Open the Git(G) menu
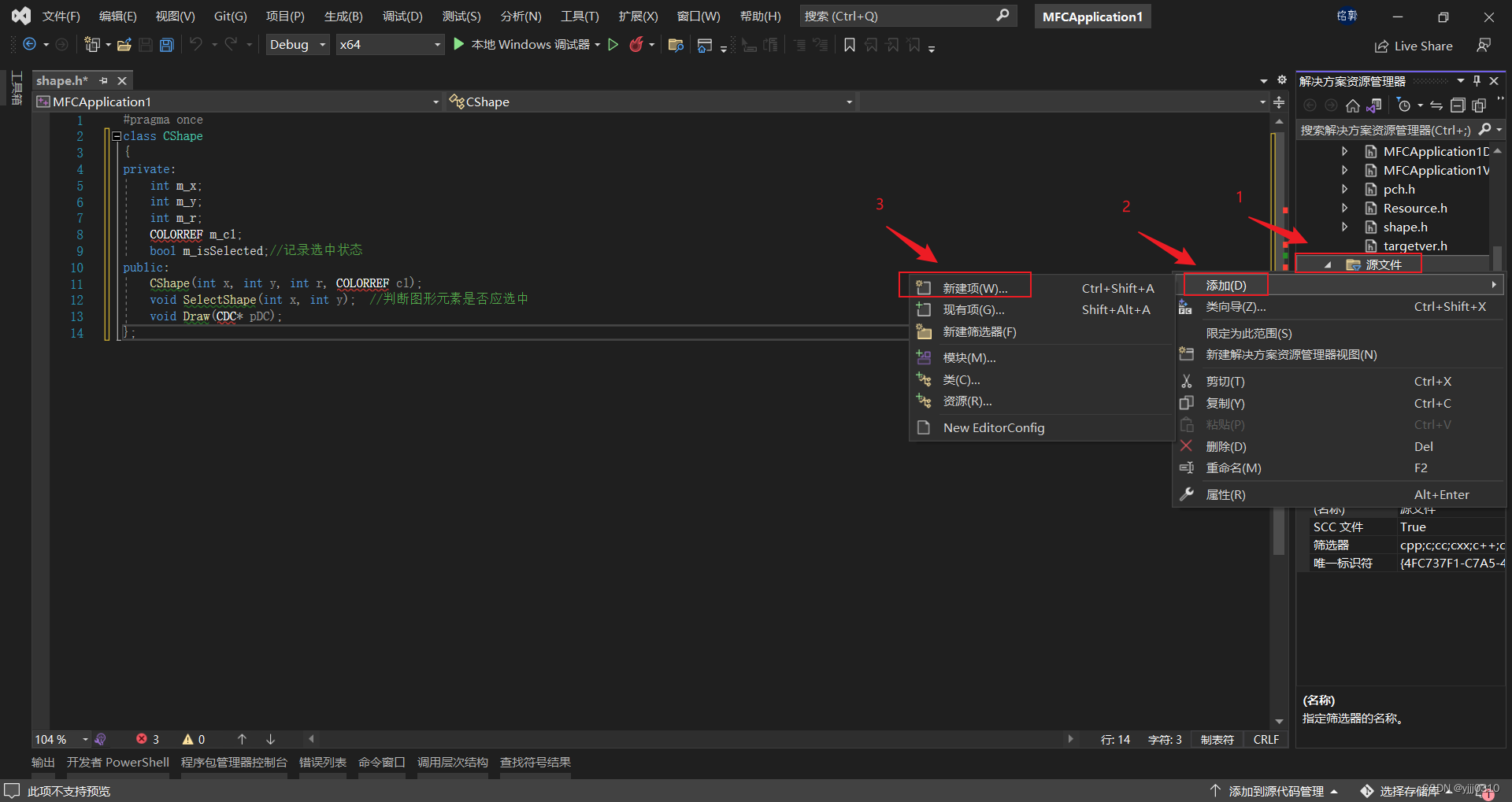This screenshot has width=1512, height=802. point(230,16)
